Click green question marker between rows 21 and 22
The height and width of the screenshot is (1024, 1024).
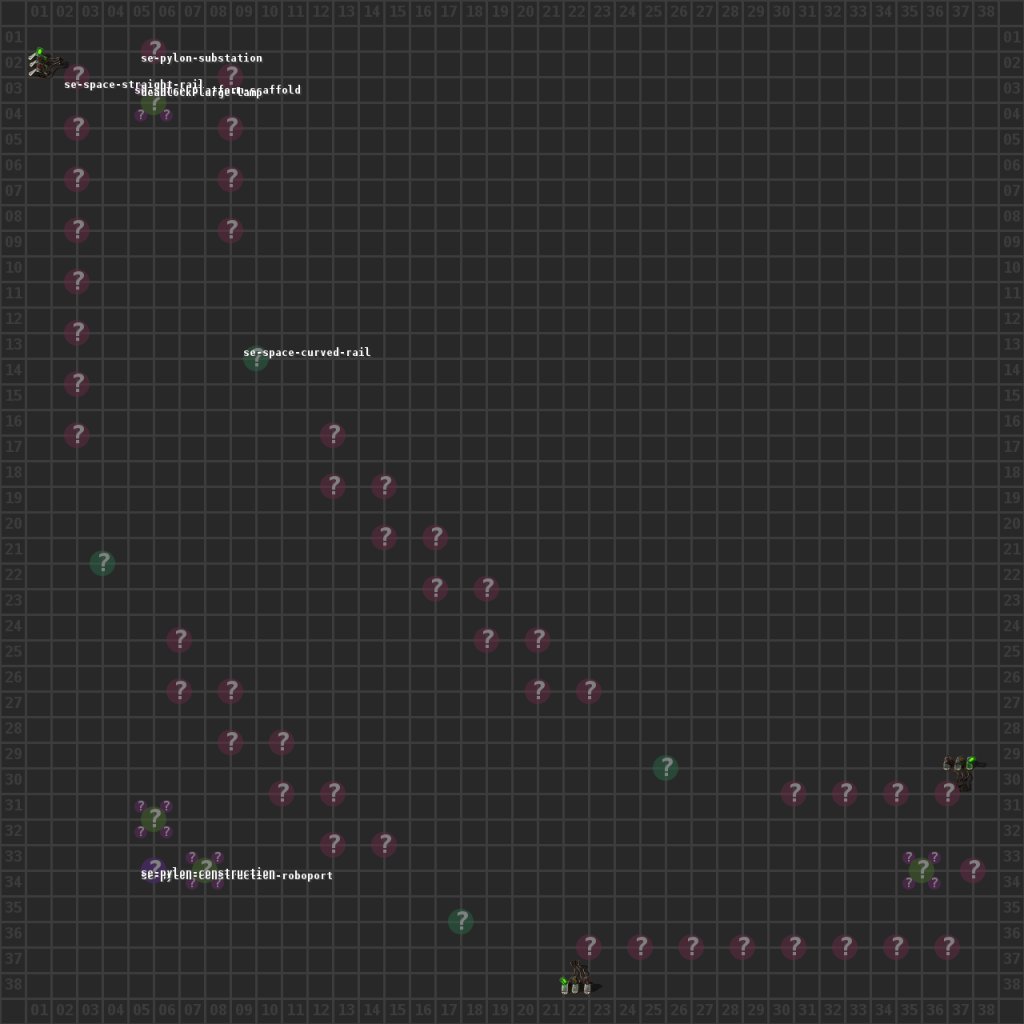103,563
